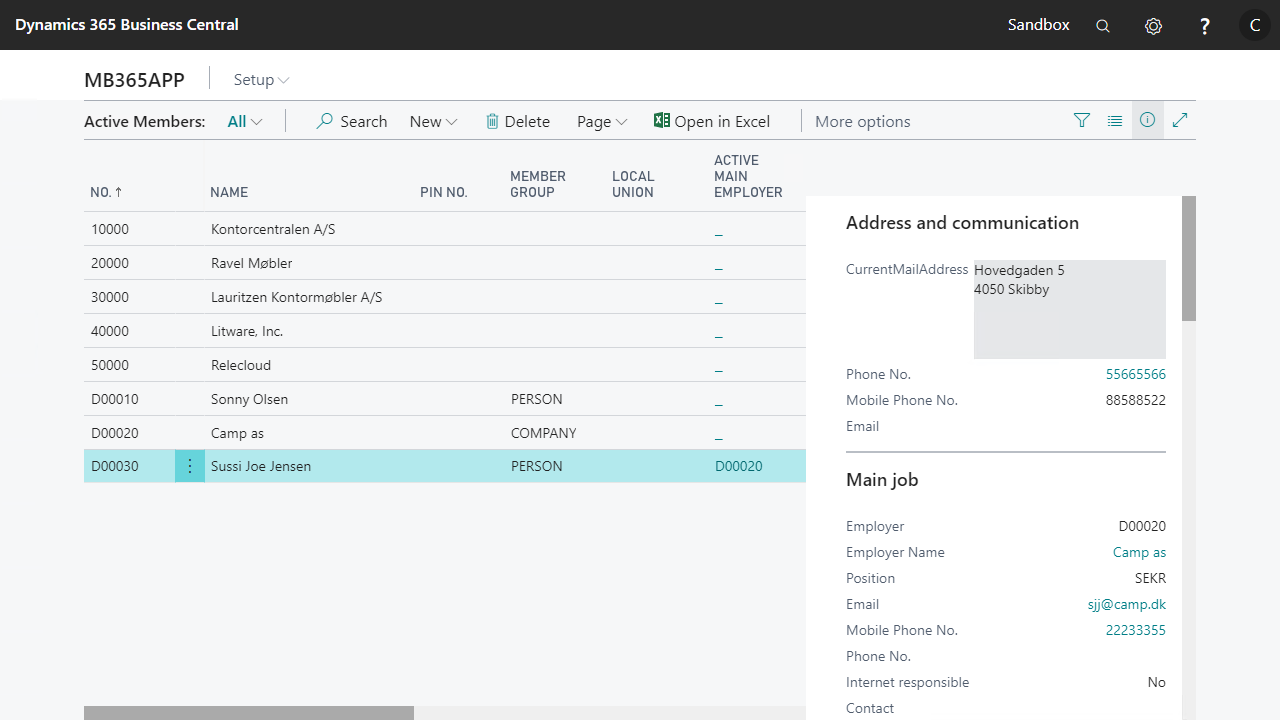Click the Name column header
Screen dimensions: 1280x720
coord(229,192)
